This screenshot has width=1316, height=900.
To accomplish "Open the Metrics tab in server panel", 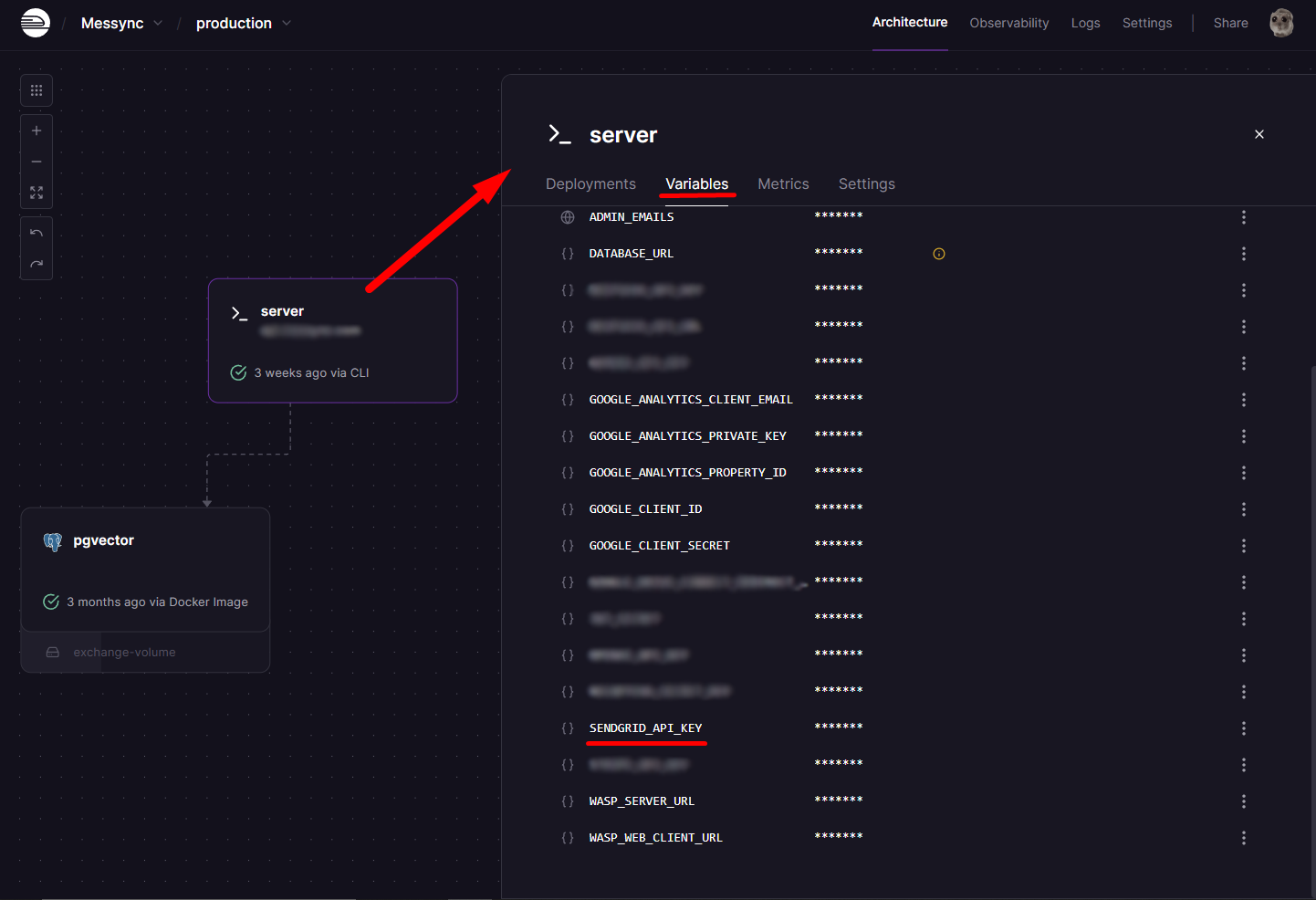I will [783, 184].
